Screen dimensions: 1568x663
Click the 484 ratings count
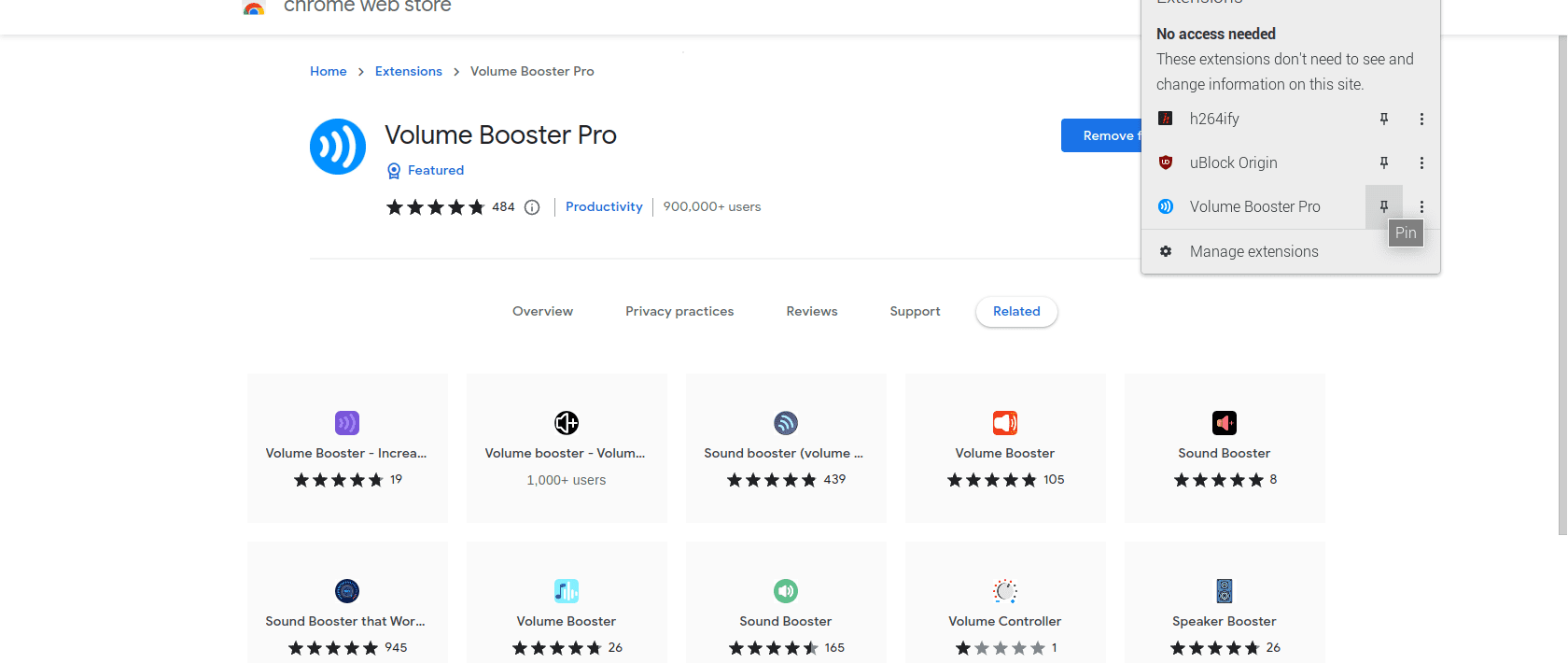coord(503,207)
